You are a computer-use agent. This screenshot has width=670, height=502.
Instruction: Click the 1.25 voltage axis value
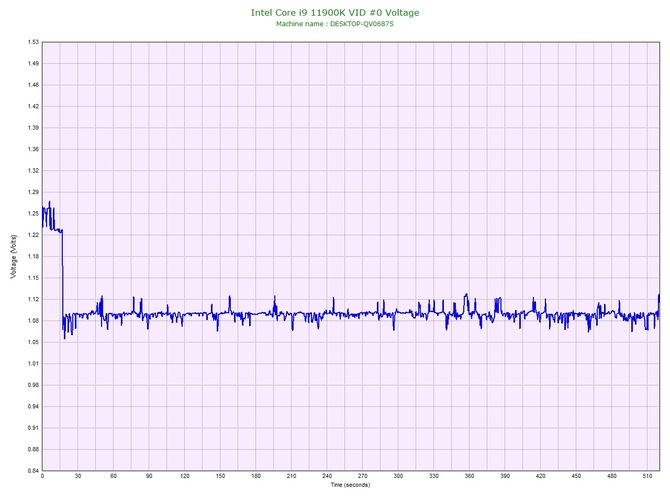tap(33, 214)
